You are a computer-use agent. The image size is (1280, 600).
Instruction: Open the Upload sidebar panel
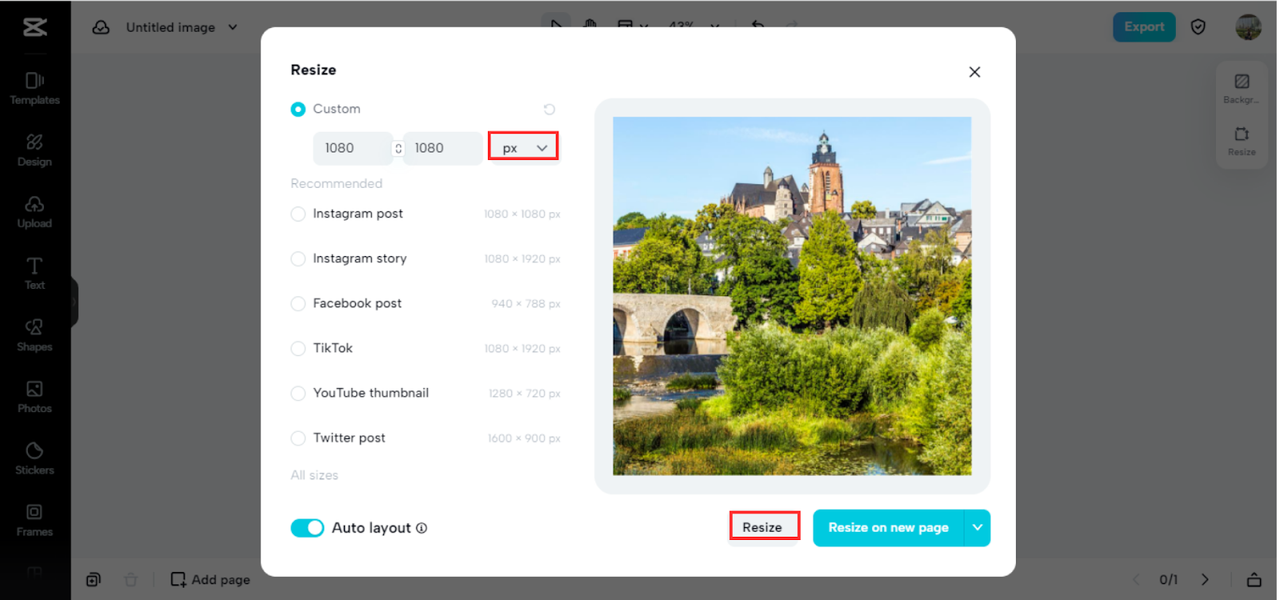[34, 212]
